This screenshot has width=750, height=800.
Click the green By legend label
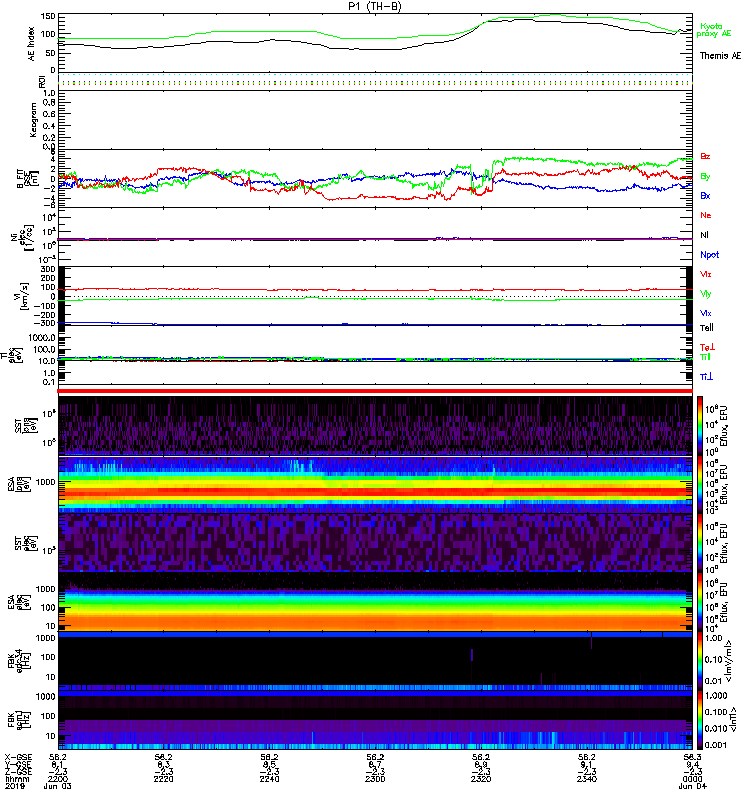tap(705, 177)
